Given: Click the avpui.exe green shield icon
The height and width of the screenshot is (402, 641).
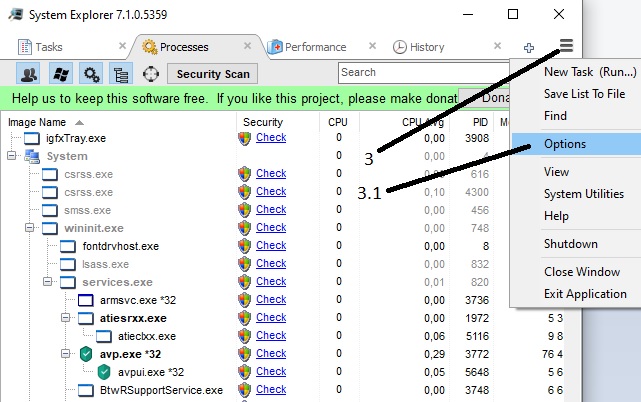Looking at the screenshot, I should (x=104, y=372).
